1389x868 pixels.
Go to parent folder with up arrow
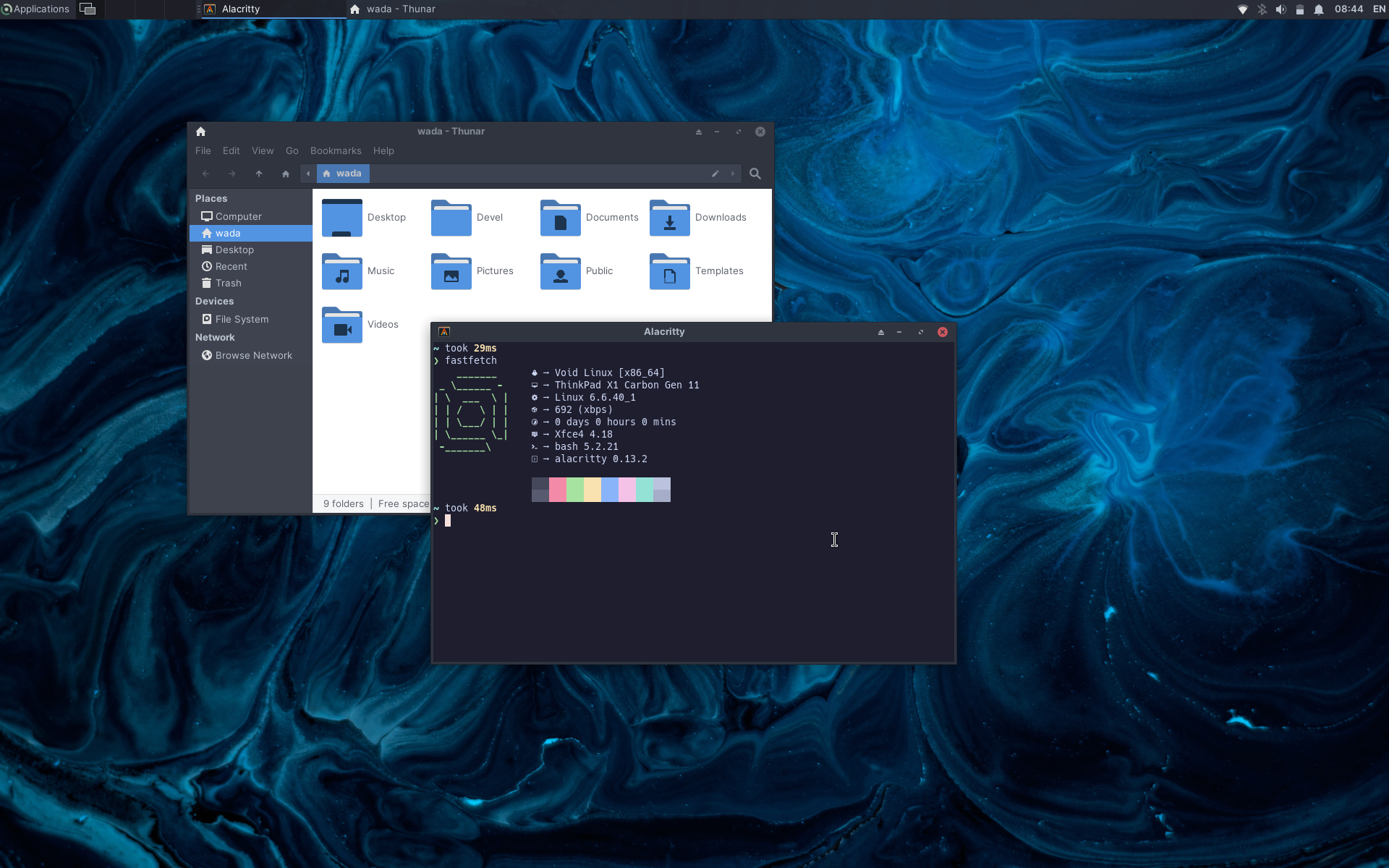pyautogui.click(x=258, y=174)
